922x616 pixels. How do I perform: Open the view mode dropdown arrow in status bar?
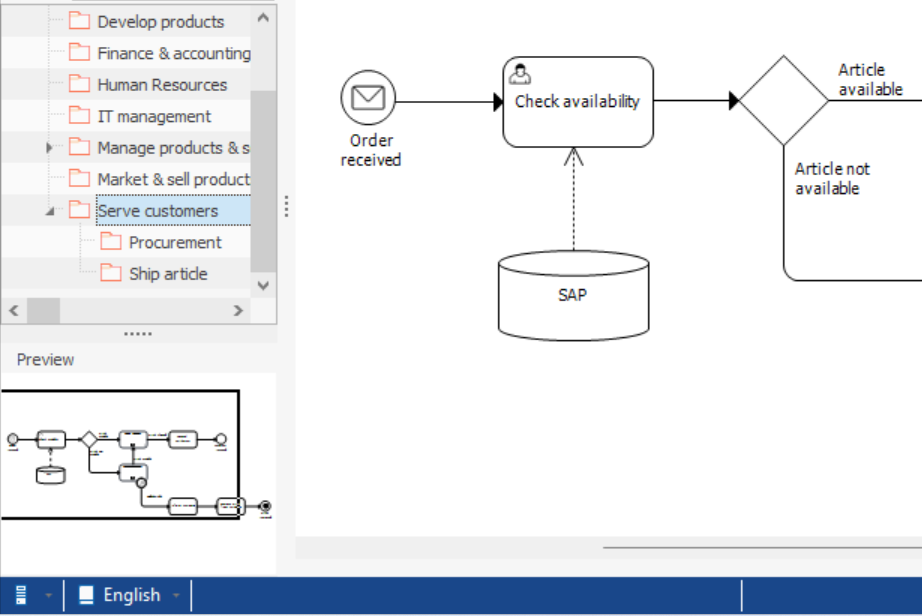click(x=48, y=595)
